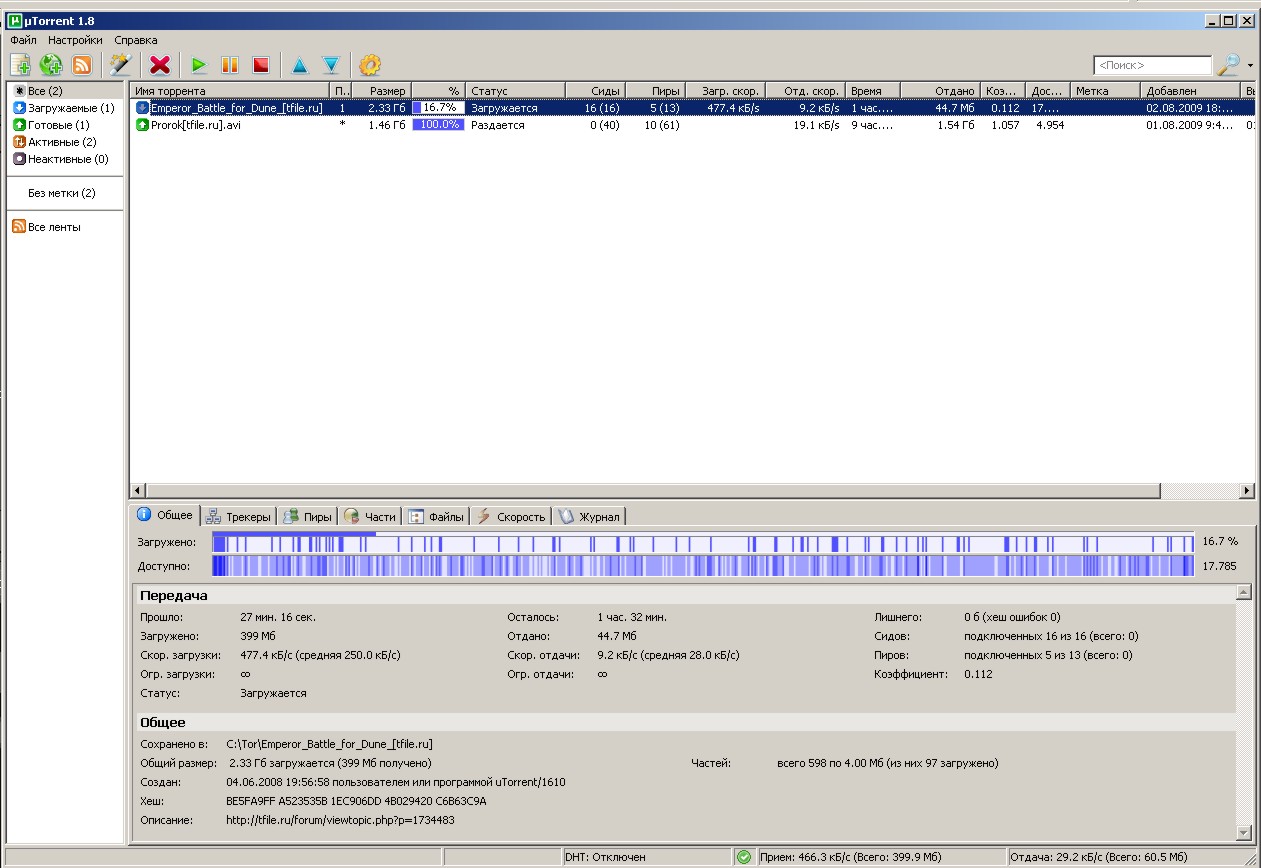The image size is (1261, 868).
Task: Sort by Время column header
Action: click(x=873, y=91)
